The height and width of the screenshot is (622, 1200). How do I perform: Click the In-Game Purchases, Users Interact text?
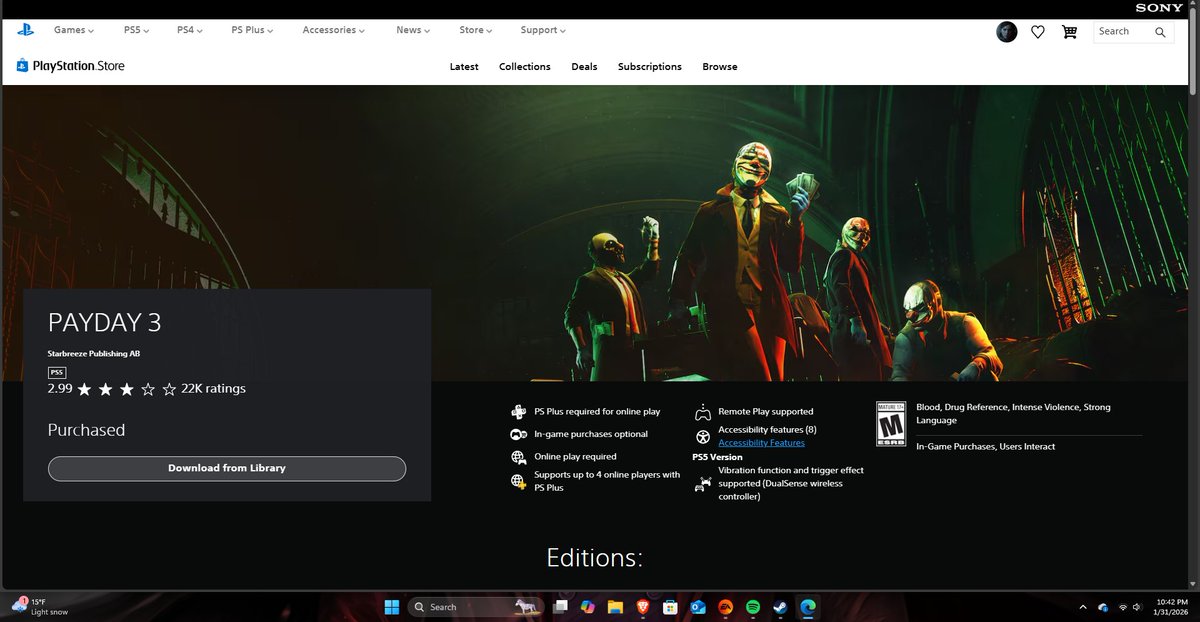(985, 447)
